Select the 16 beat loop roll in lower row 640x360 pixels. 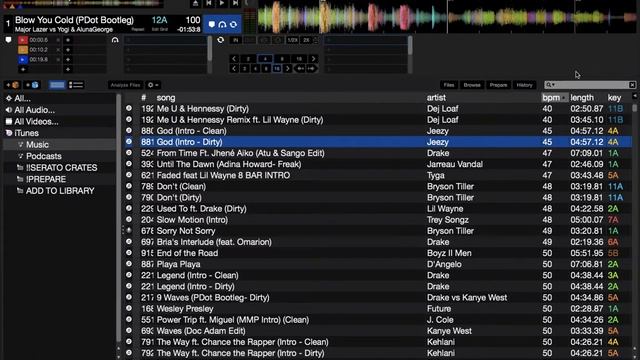pyautogui.click(x=277, y=69)
